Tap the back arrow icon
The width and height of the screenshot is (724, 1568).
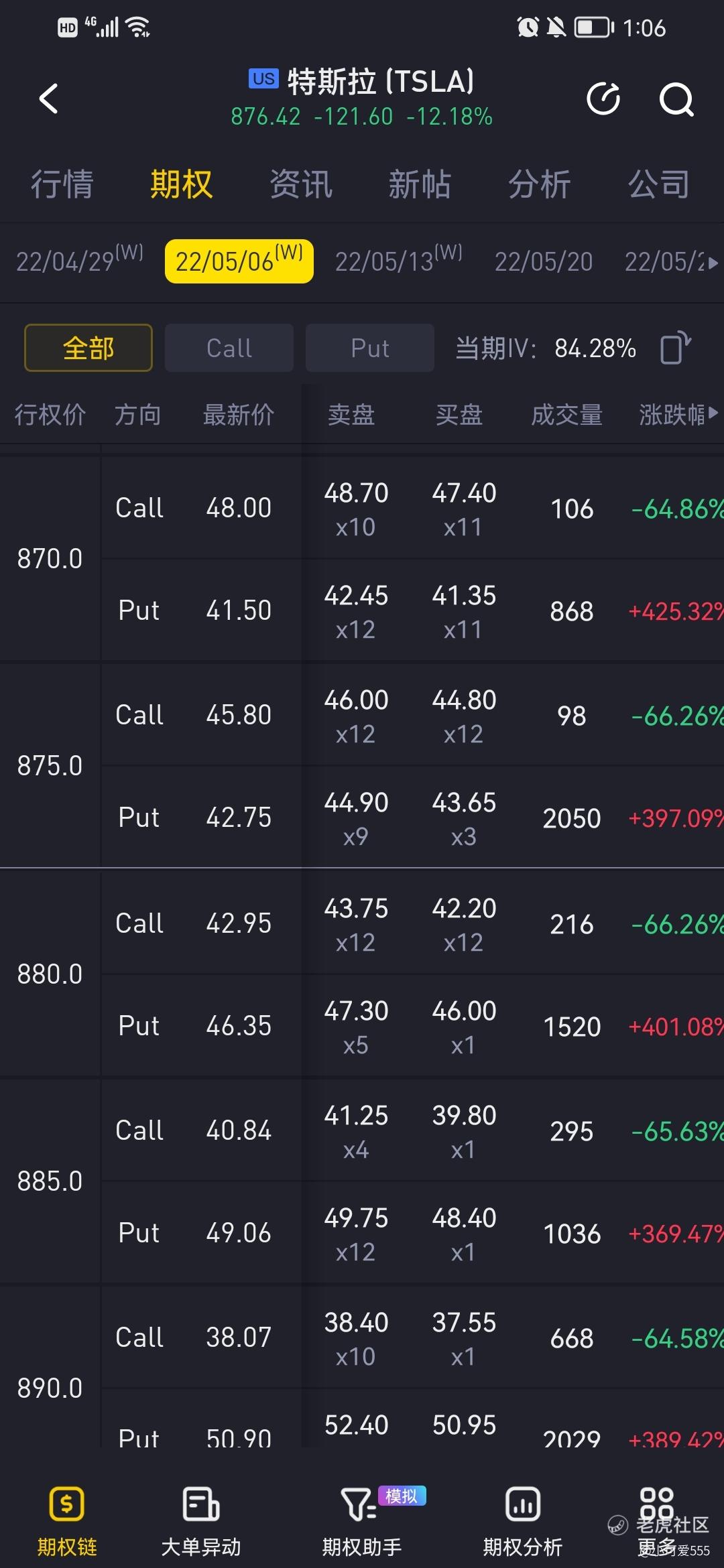click(49, 99)
